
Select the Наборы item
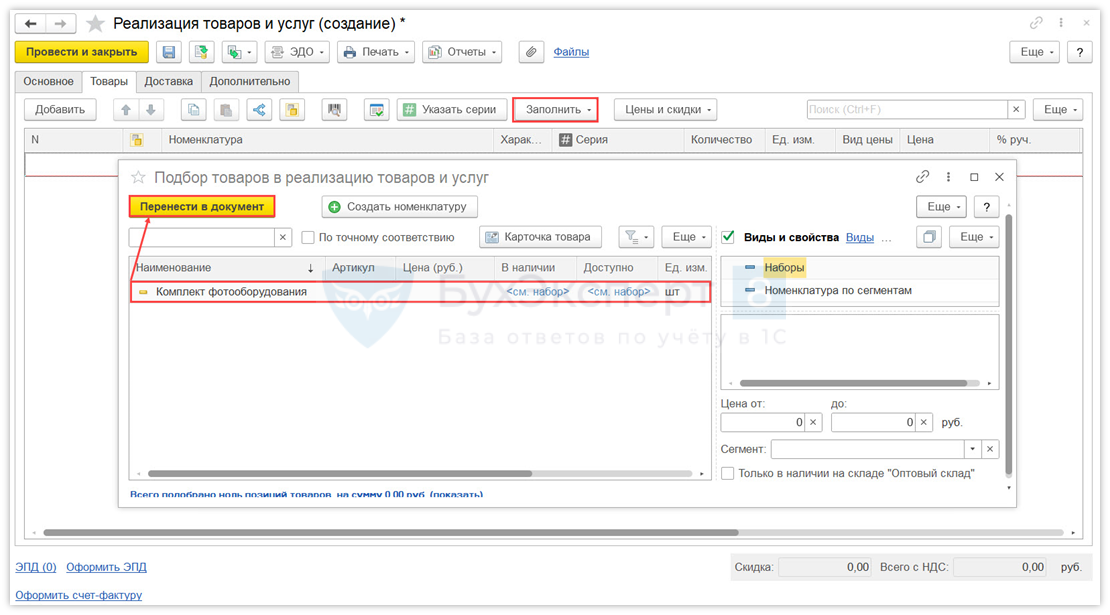[x=784, y=268]
